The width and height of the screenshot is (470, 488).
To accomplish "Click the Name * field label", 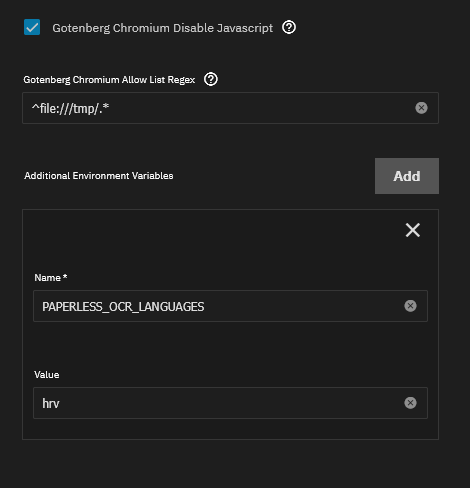I will (51, 277).
